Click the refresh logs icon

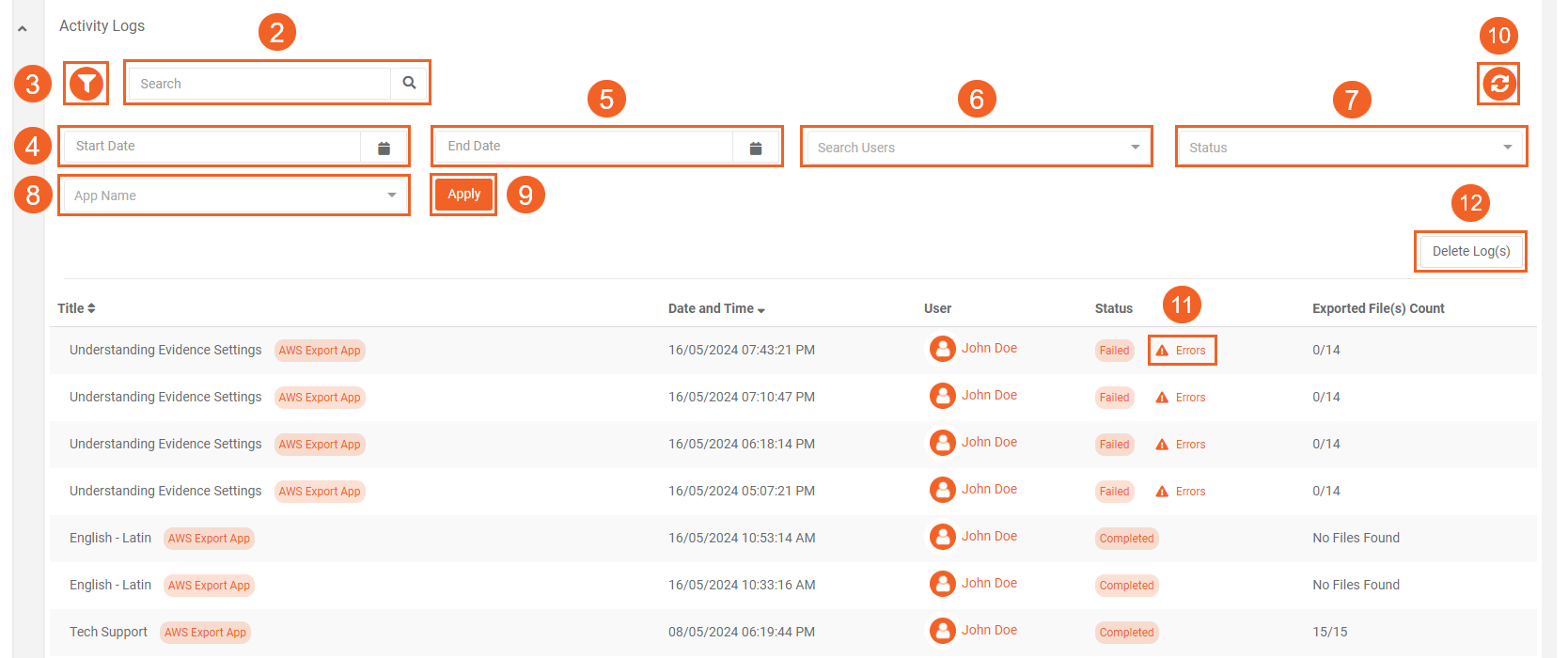click(1499, 84)
